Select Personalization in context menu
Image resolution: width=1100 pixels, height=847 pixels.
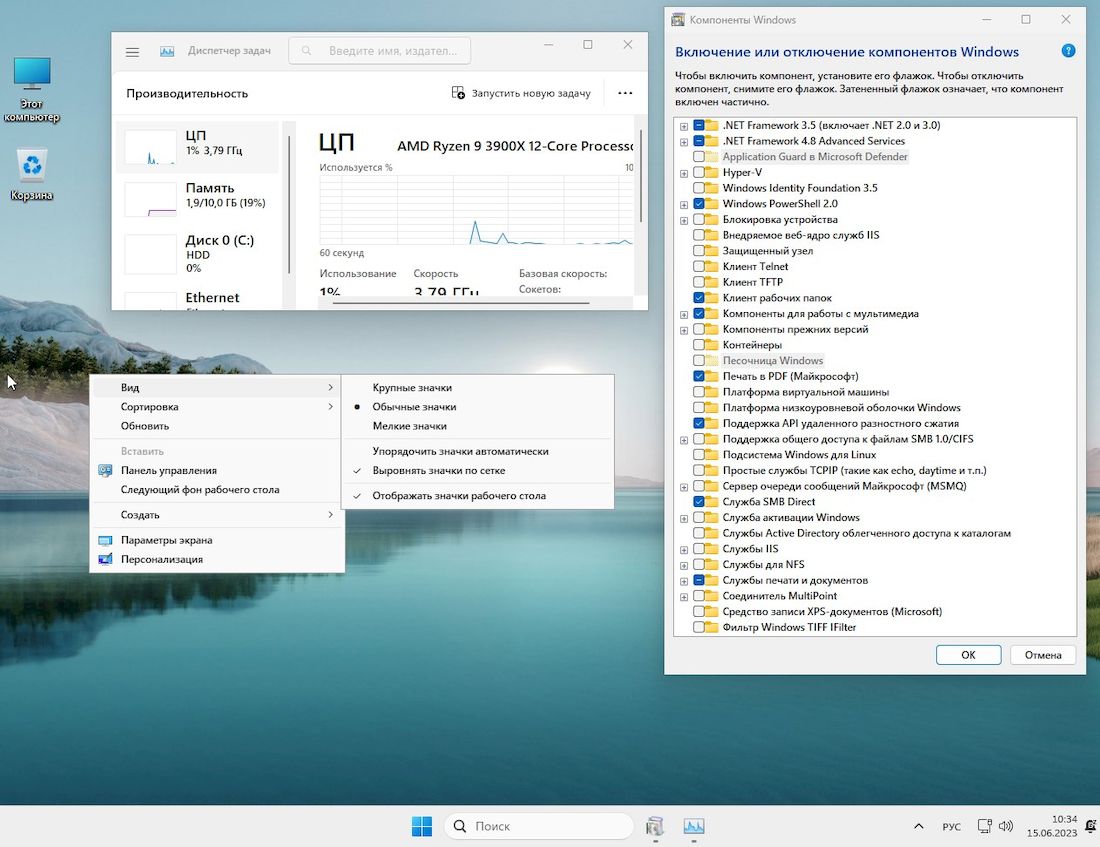(162, 559)
